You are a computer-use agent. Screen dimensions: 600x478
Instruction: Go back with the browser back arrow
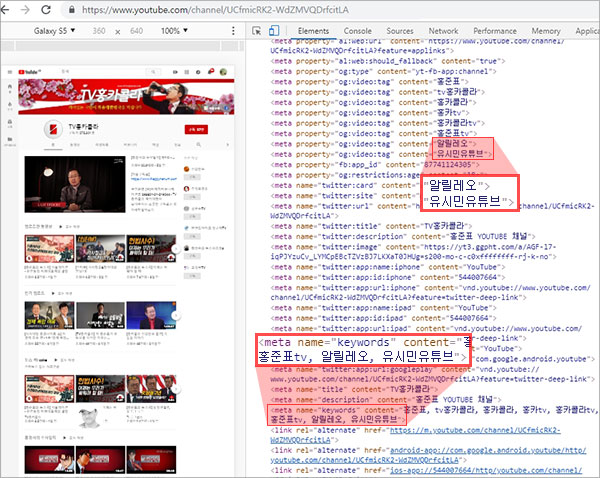click(5, 10)
